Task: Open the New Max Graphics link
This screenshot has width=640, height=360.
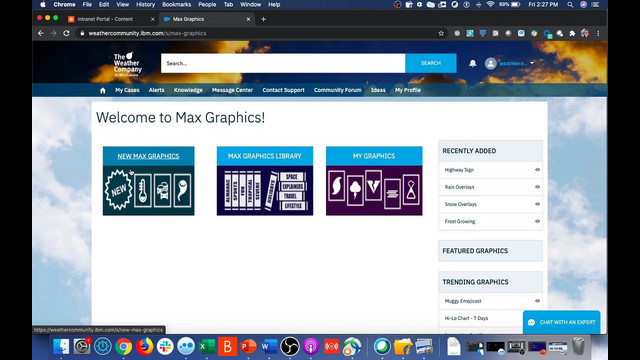Action: (x=148, y=156)
